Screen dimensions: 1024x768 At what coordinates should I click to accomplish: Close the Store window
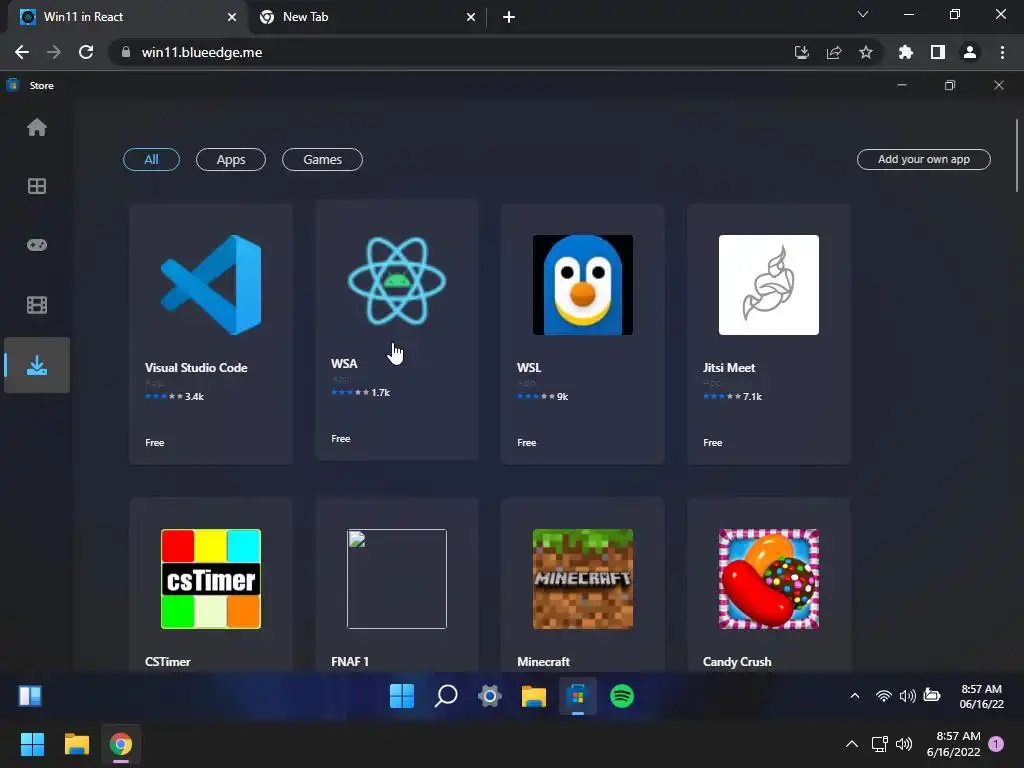999,85
